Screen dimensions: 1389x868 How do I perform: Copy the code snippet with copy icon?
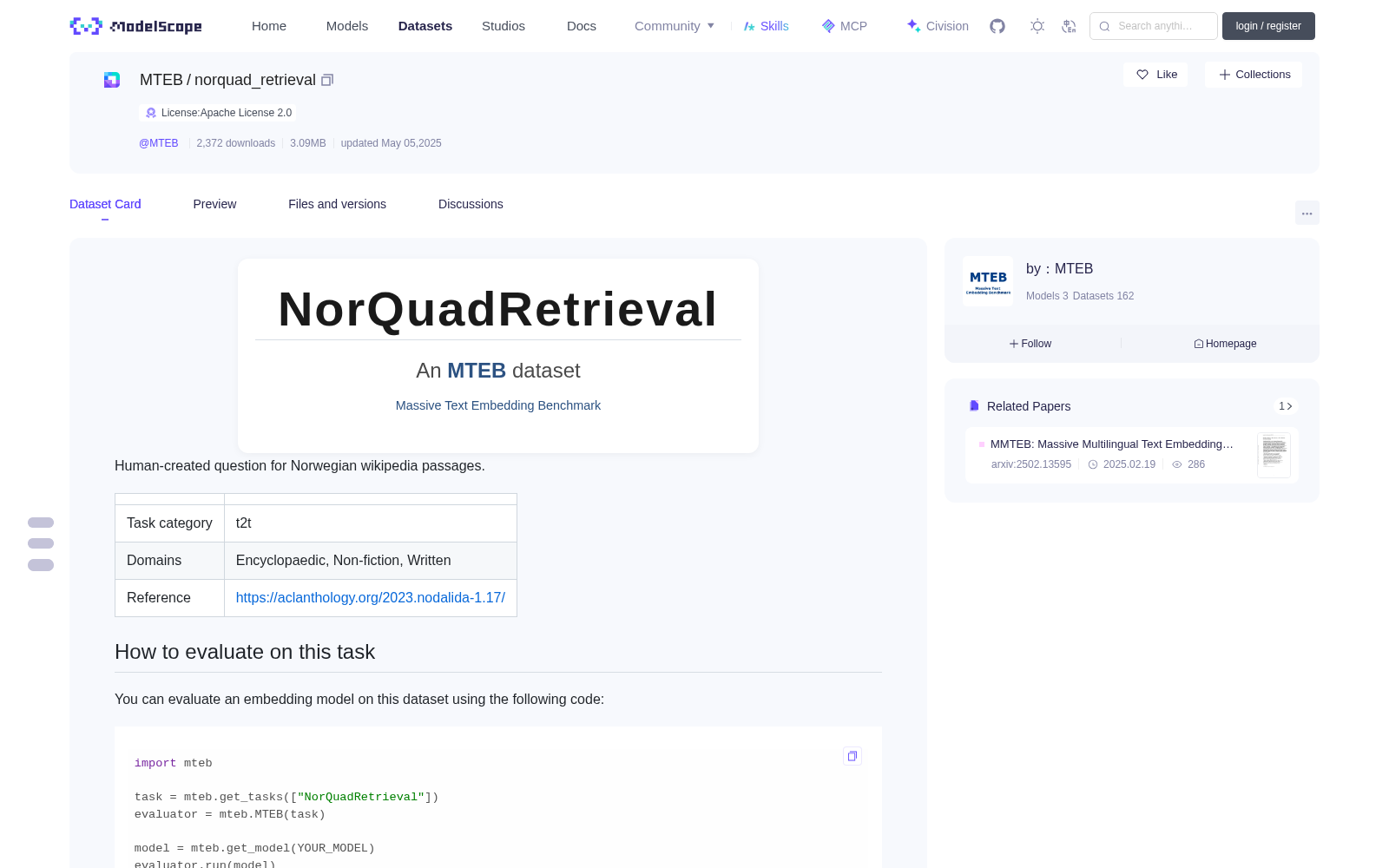pyautogui.click(x=852, y=756)
